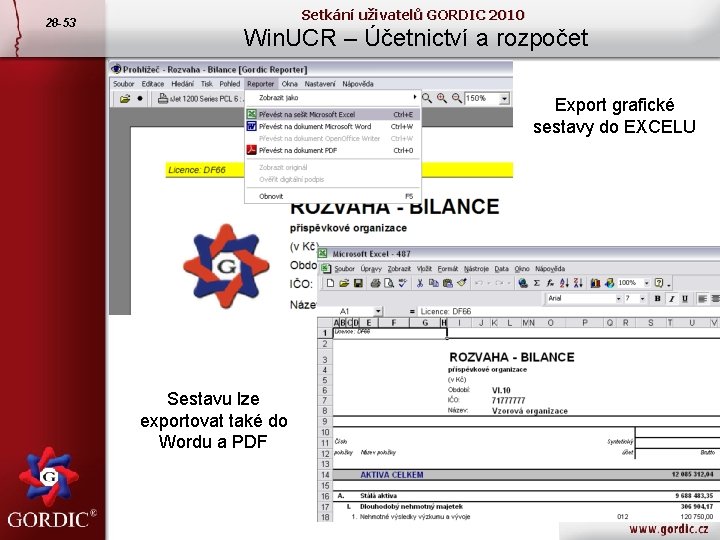Expand the Zobrazit jako submenu
720x540 pixels.
[332, 97]
